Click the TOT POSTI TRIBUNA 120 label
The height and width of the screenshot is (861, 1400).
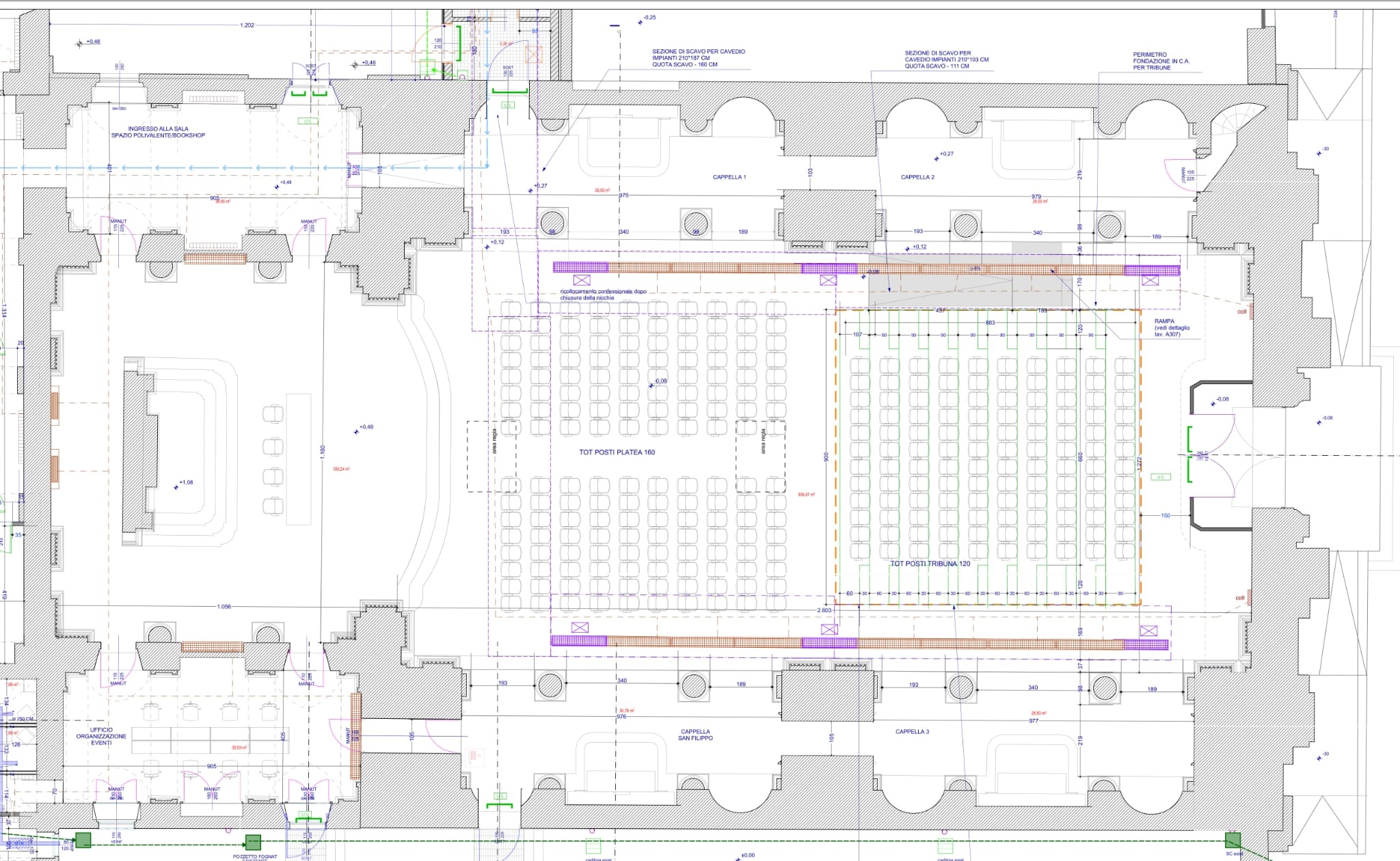coord(930,564)
